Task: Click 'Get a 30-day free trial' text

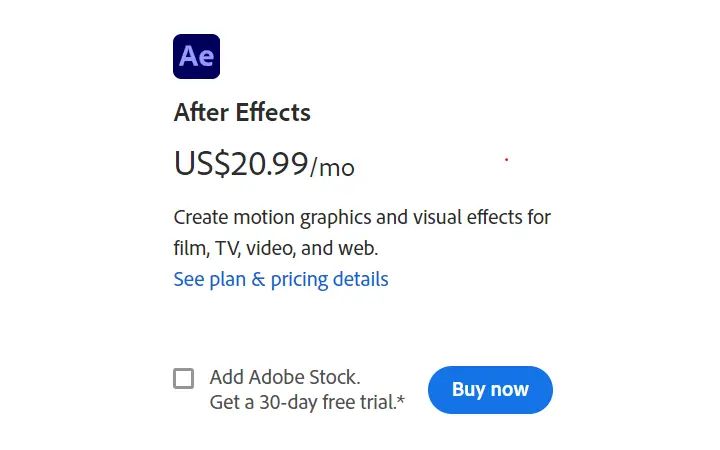Action: coord(303,402)
